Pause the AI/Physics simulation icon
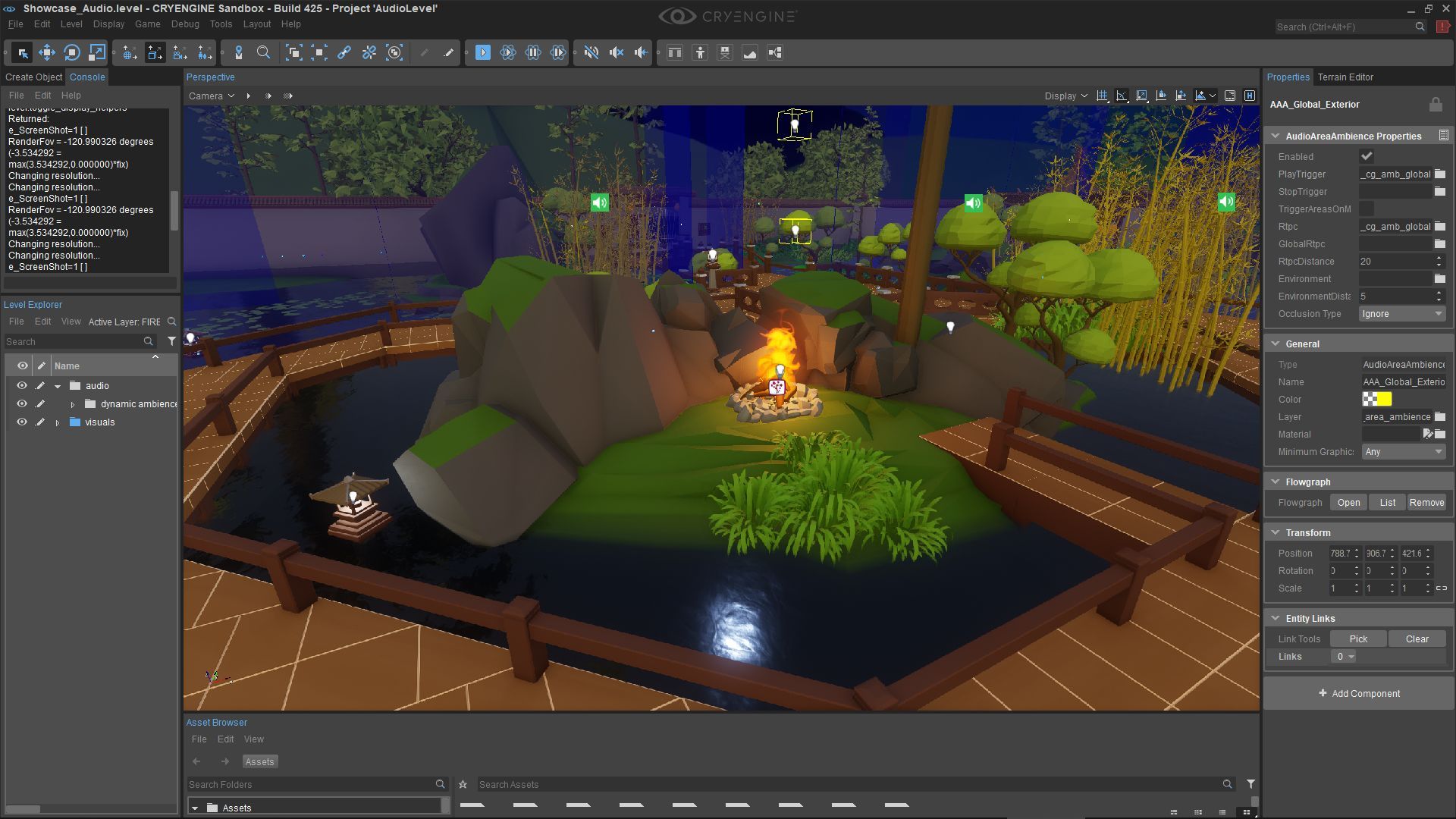Image resolution: width=1456 pixels, height=819 pixels. 533,52
